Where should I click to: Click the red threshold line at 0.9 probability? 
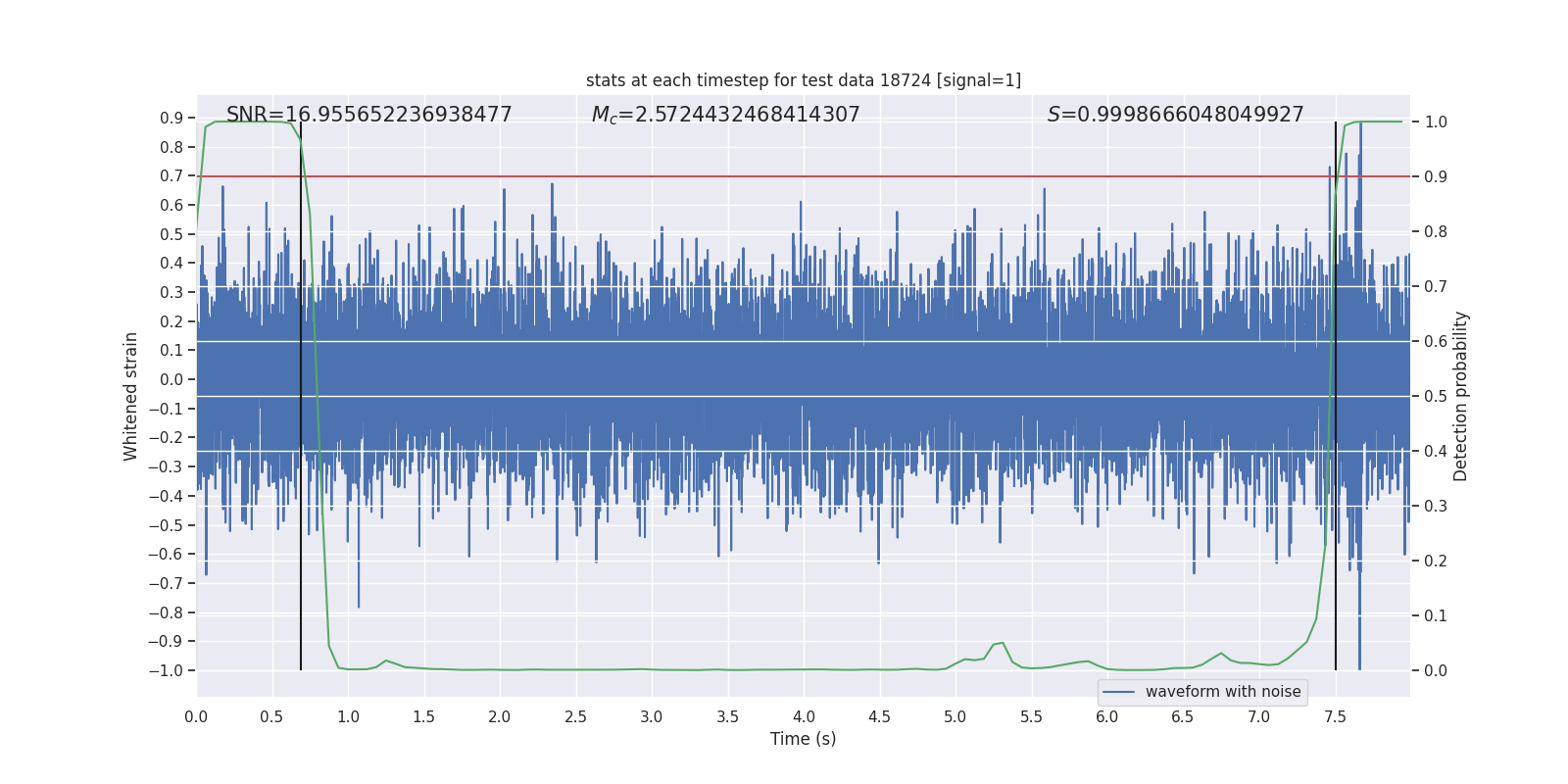click(804, 176)
